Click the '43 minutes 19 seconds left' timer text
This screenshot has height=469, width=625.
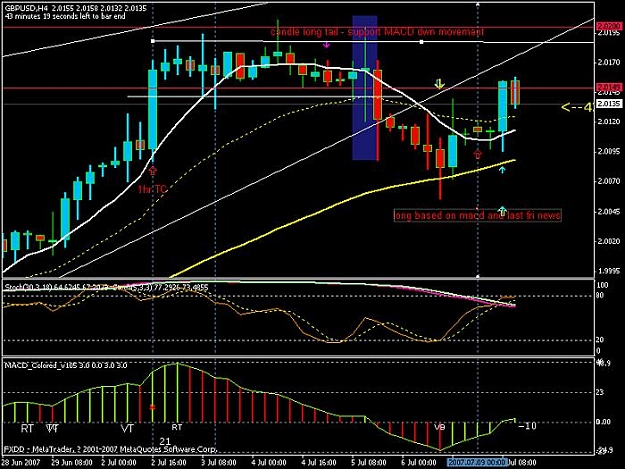pos(65,16)
